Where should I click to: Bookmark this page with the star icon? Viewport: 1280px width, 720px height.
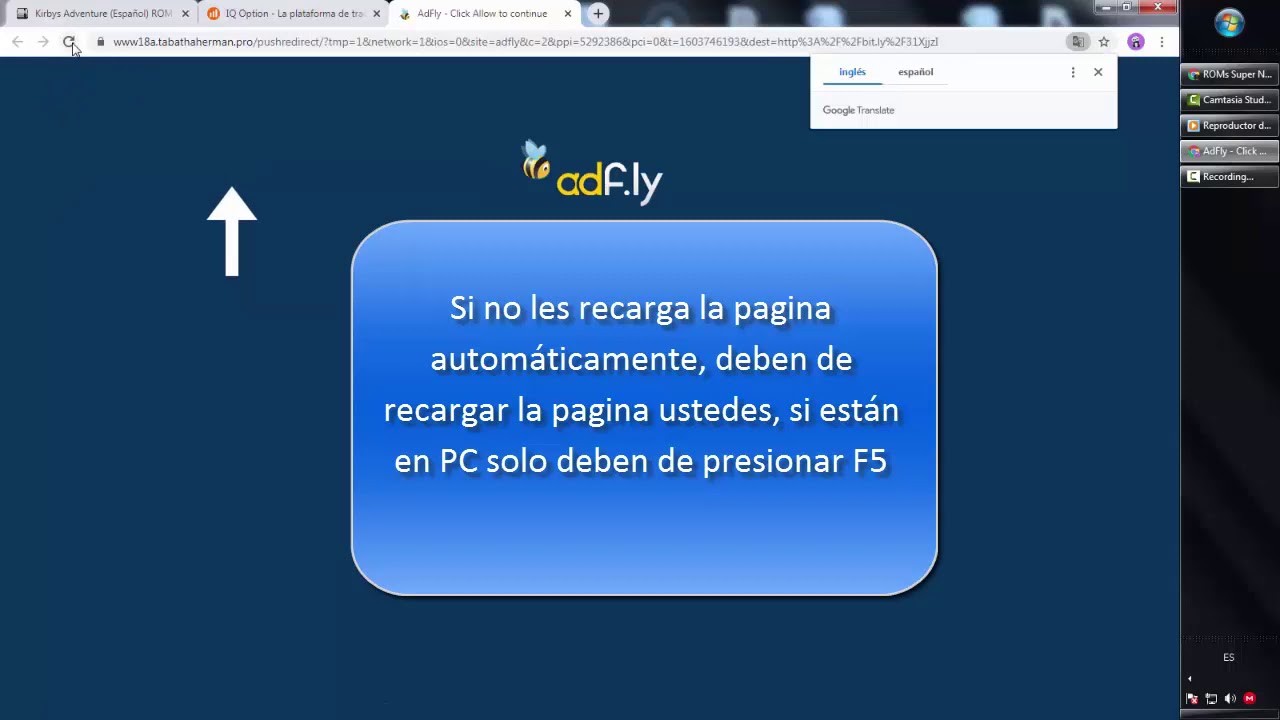(1104, 42)
